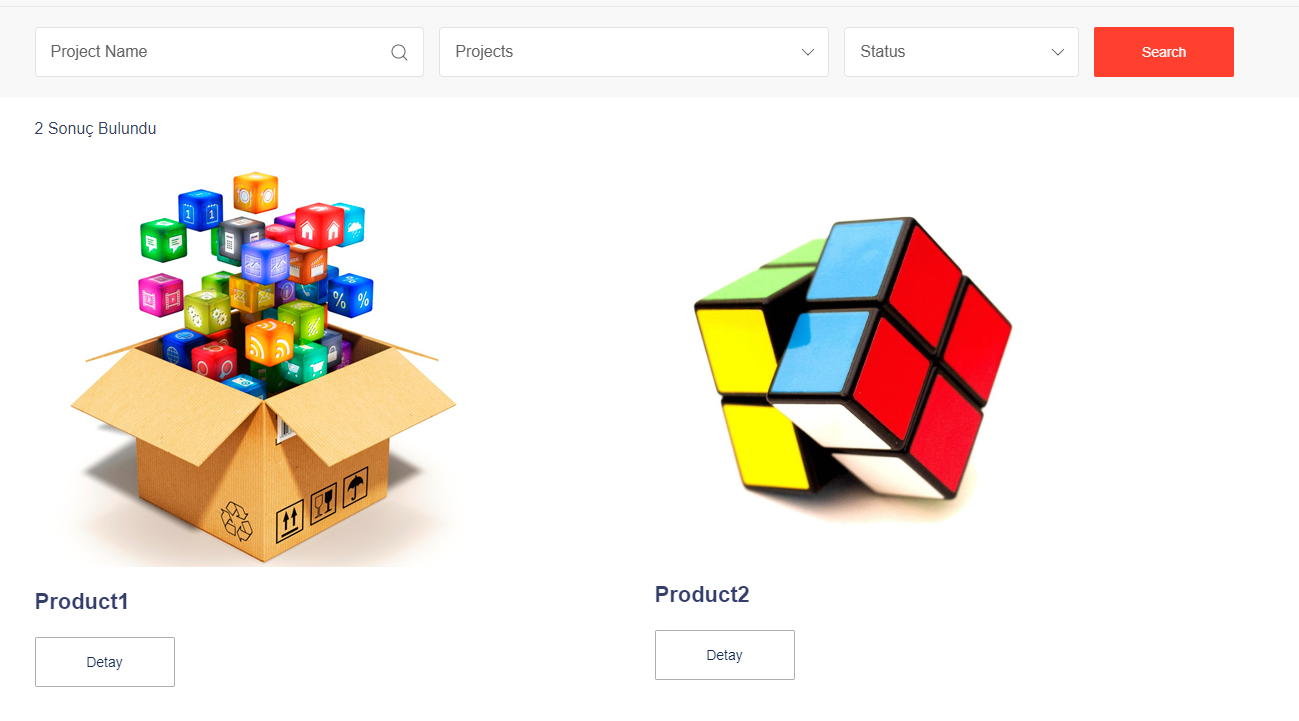Click the magnifier icon in Project Name field
The height and width of the screenshot is (721, 1299).
pos(399,52)
